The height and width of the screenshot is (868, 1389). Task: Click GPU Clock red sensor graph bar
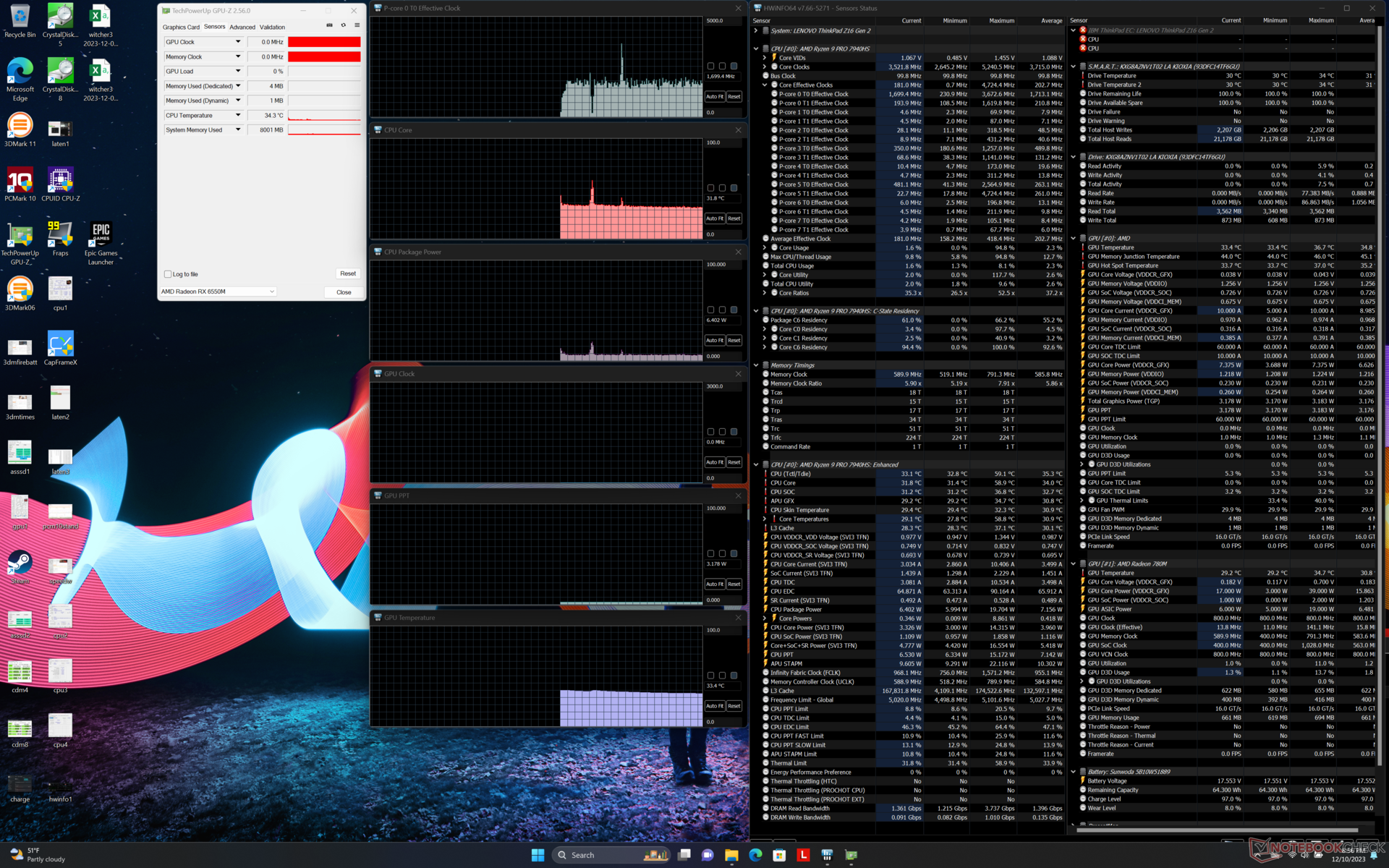pyautogui.click(x=324, y=42)
